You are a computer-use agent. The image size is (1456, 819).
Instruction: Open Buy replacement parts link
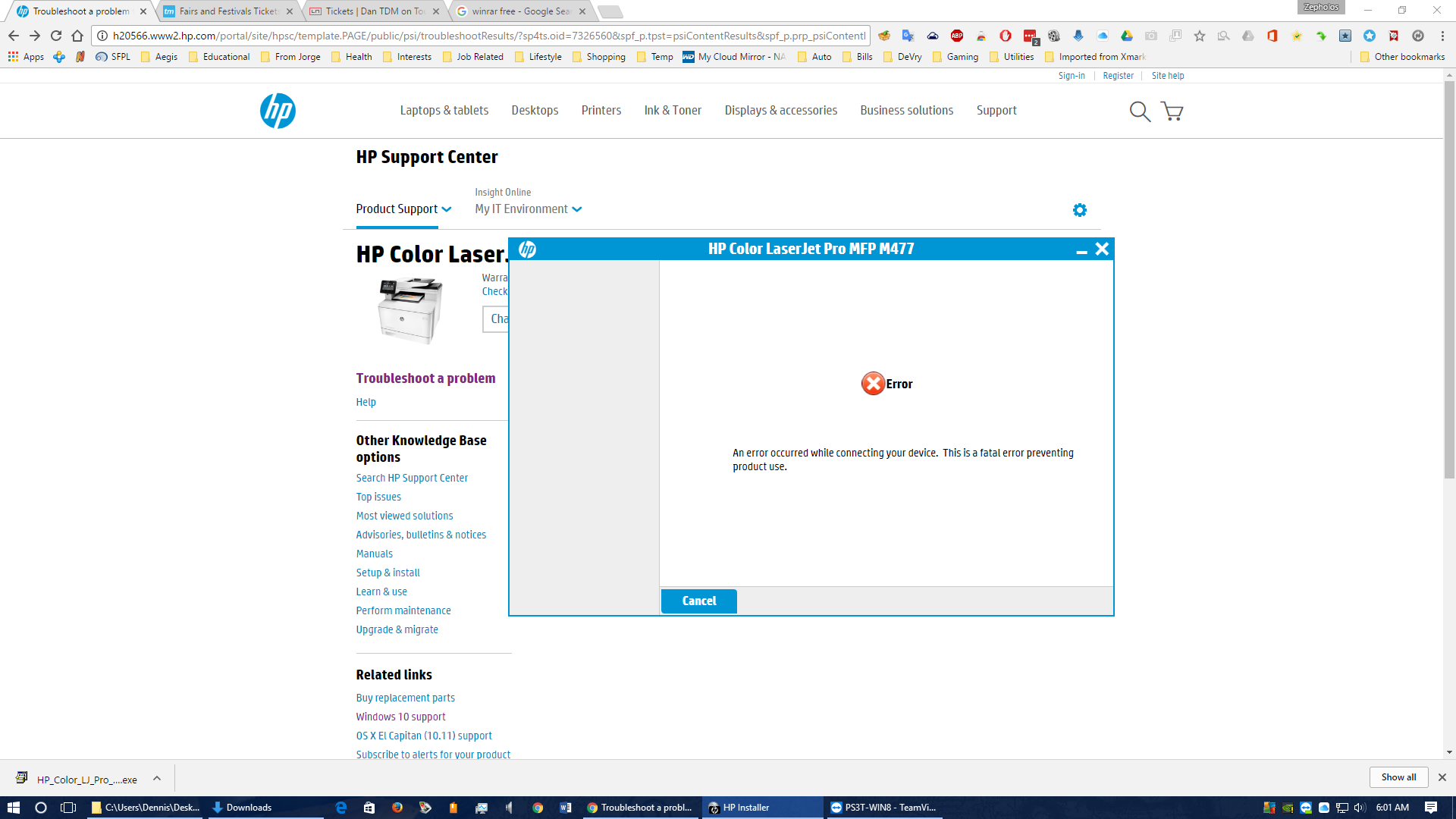coord(406,698)
